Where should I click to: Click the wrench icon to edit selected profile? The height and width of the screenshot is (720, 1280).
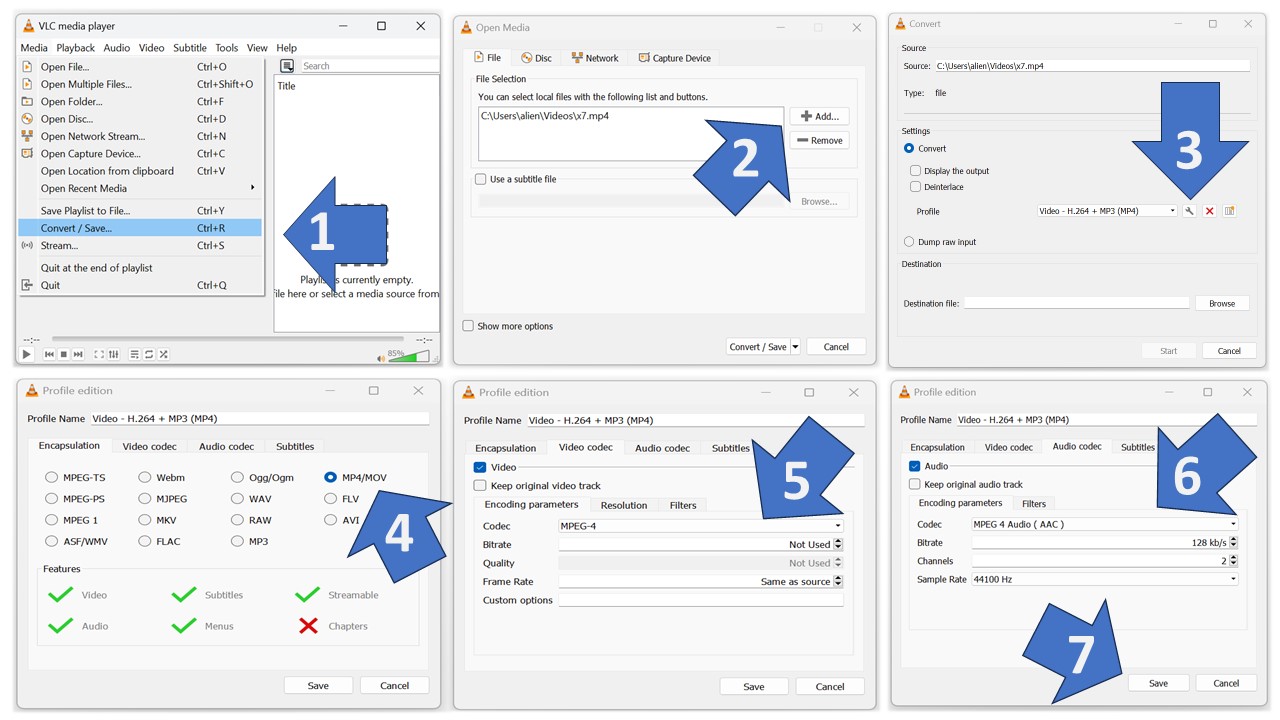click(x=1189, y=211)
